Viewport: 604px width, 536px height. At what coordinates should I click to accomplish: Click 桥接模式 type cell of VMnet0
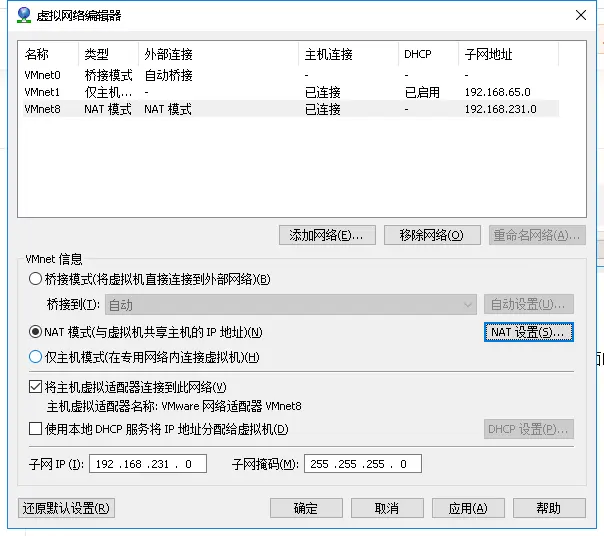pos(108,75)
